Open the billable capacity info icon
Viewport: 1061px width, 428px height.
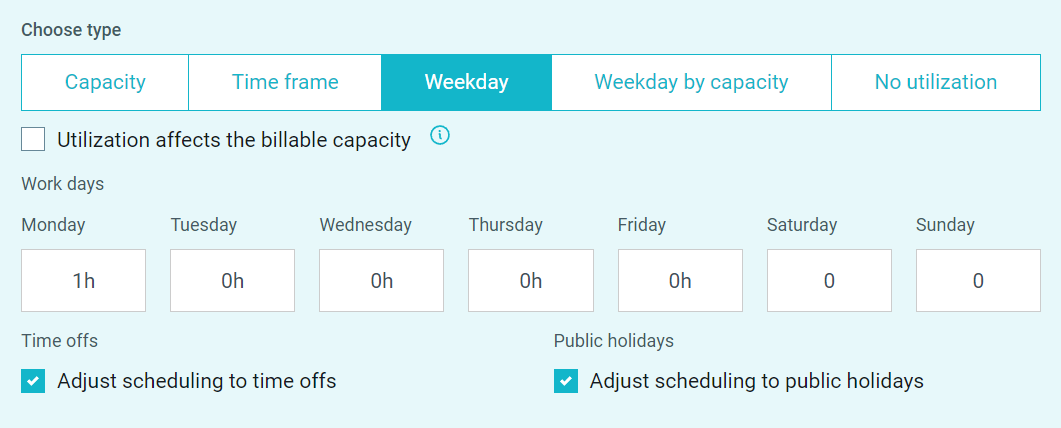(440, 136)
